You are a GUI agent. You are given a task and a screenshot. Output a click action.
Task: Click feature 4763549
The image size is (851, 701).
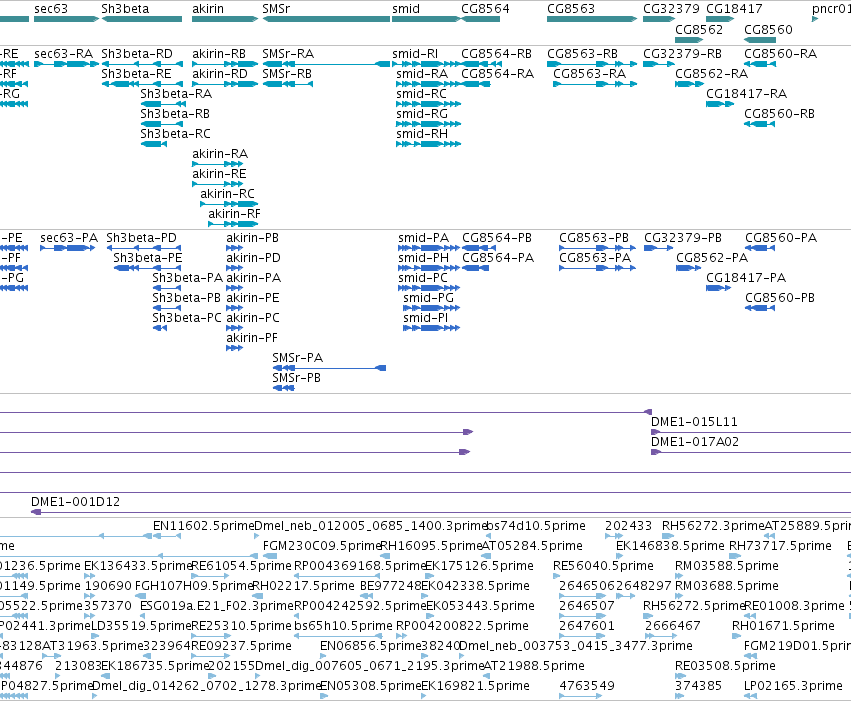click(587, 686)
